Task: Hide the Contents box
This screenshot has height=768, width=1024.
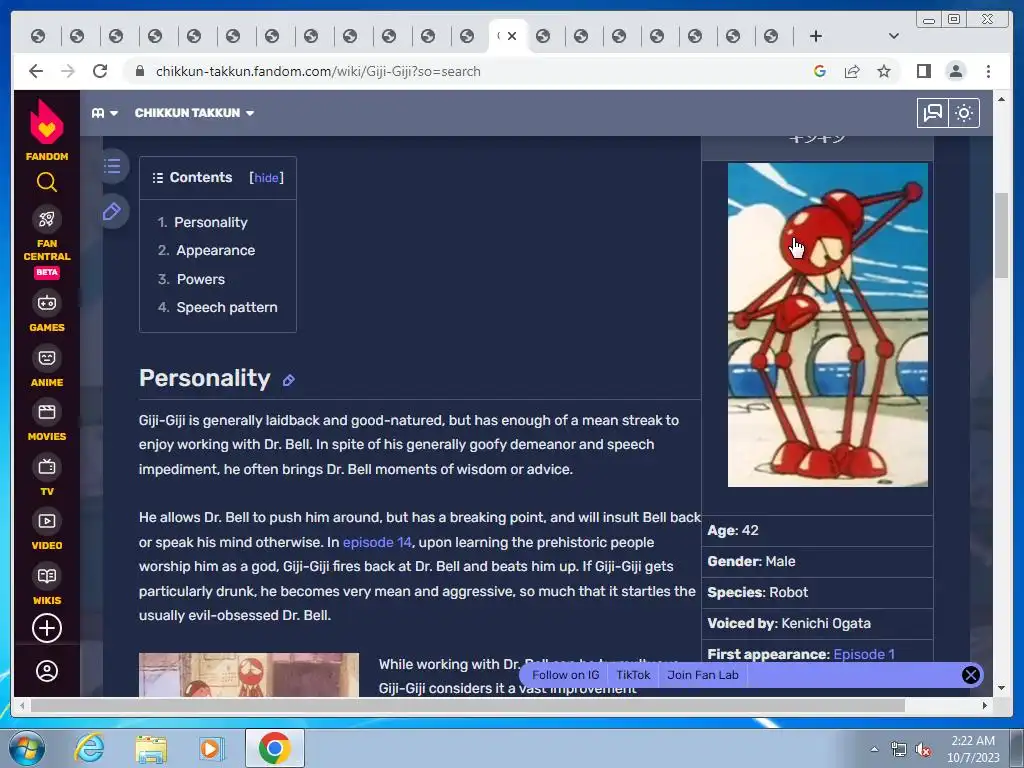Action: pos(266,178)
